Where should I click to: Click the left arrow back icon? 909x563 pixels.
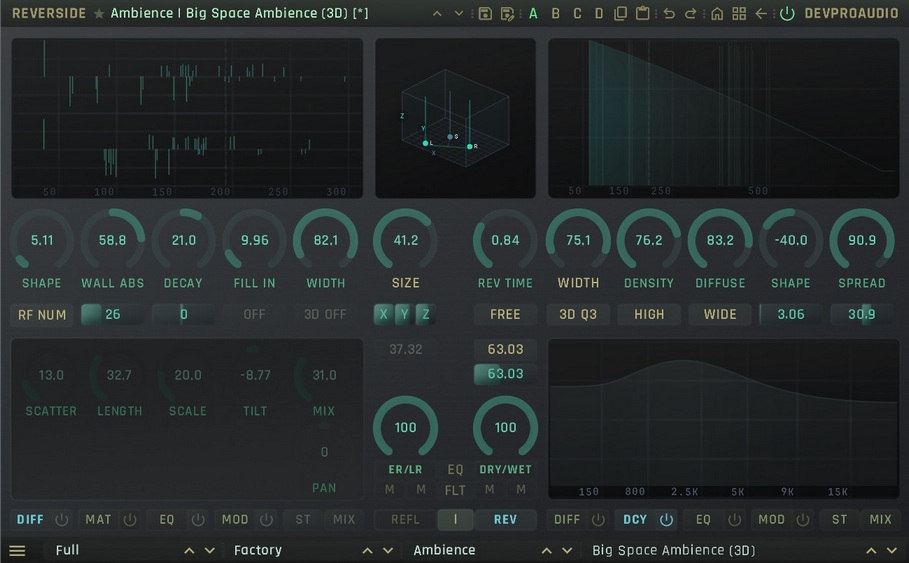[x=761, y=13]
